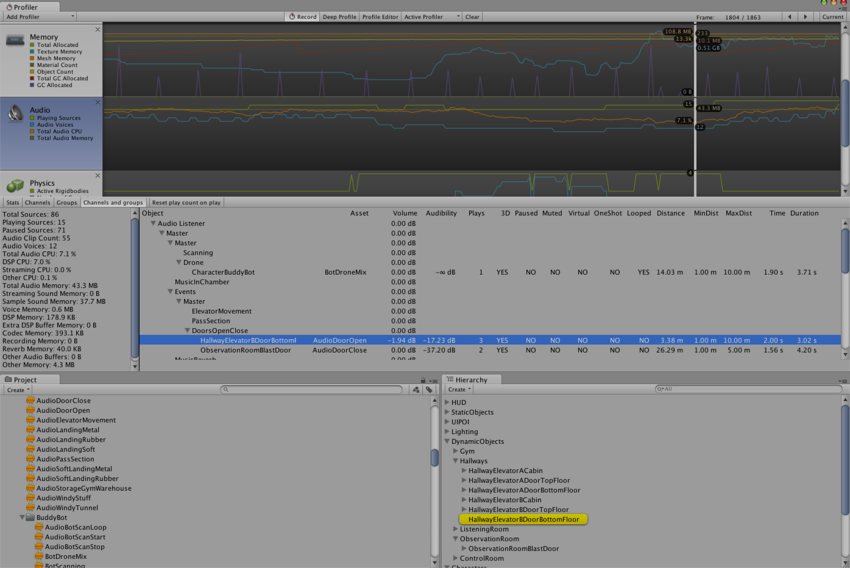
Task: Step to the previous profiler frame
Action: click(x=791, y=17)
